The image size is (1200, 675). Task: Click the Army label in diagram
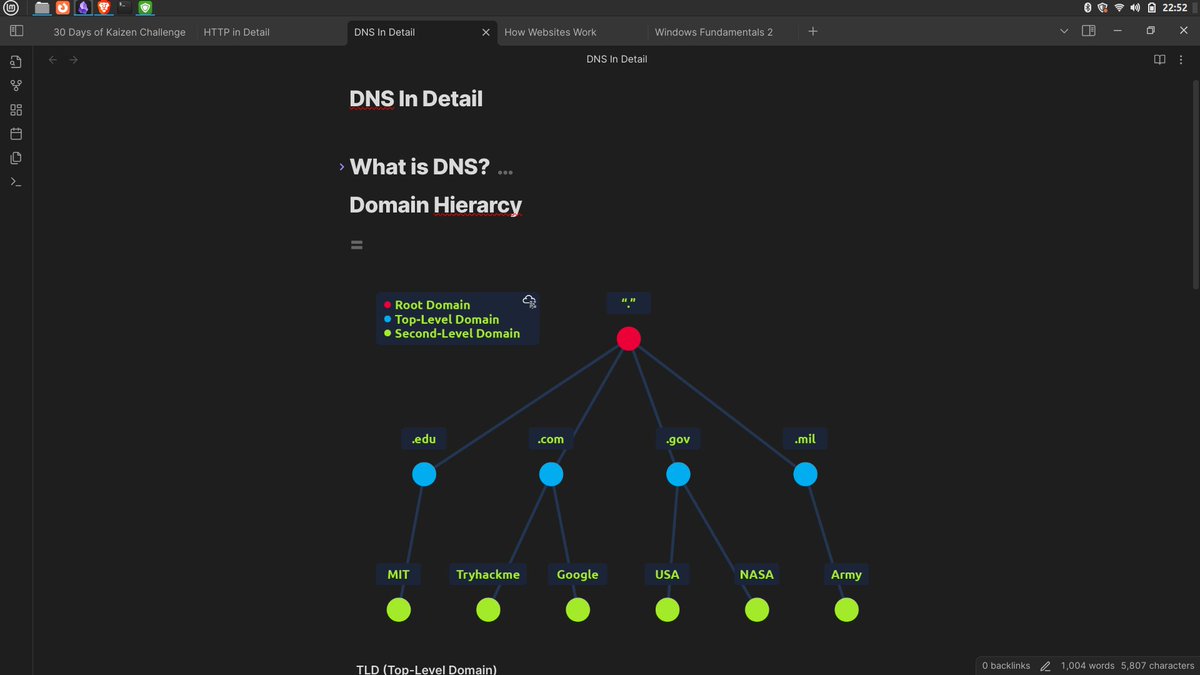point(846,574)
